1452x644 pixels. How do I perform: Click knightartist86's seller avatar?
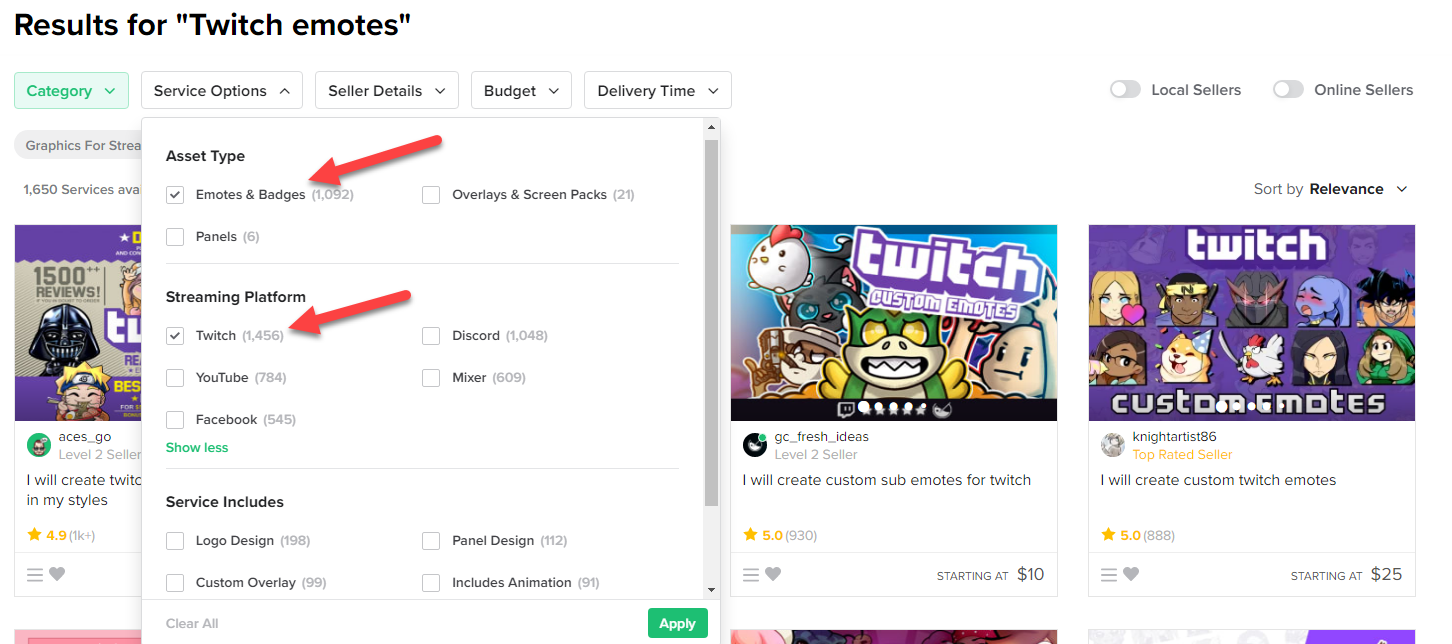pyautogui.click(x=1112, y=445)
